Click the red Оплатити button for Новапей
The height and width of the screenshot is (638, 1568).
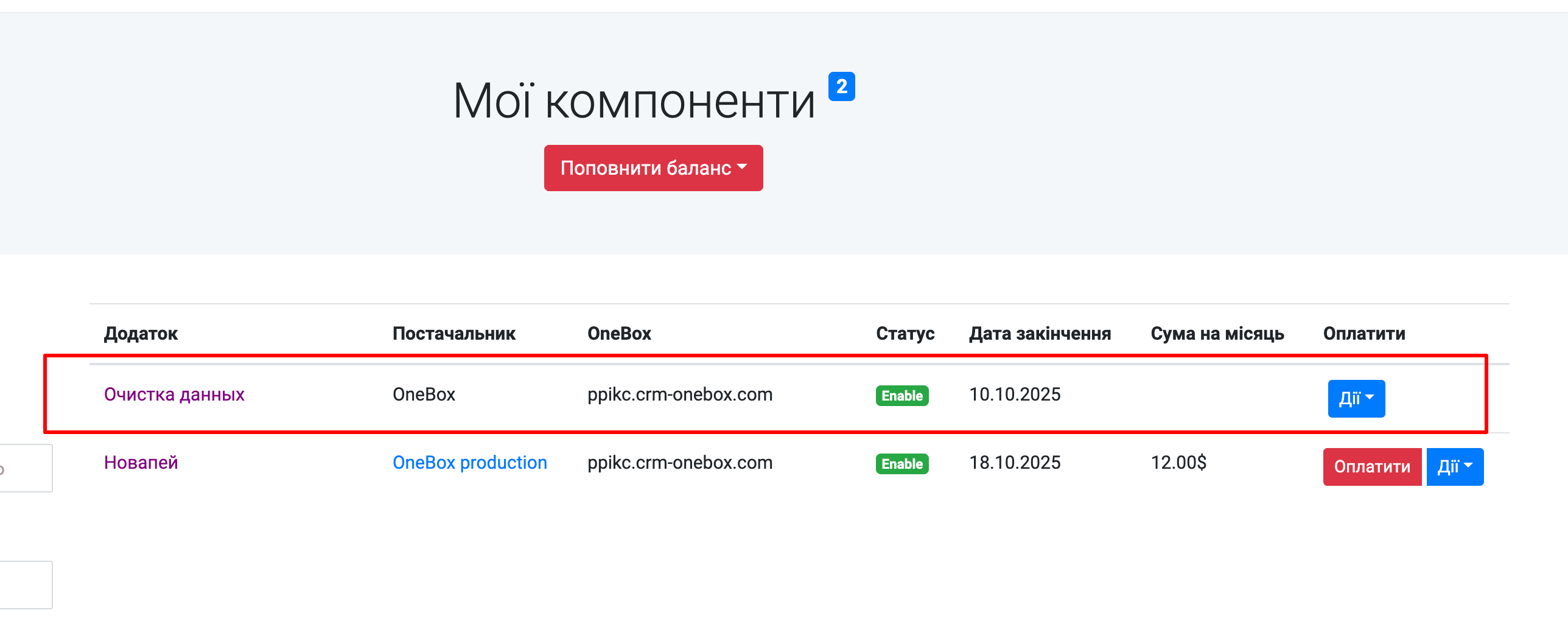(1372, 467)
